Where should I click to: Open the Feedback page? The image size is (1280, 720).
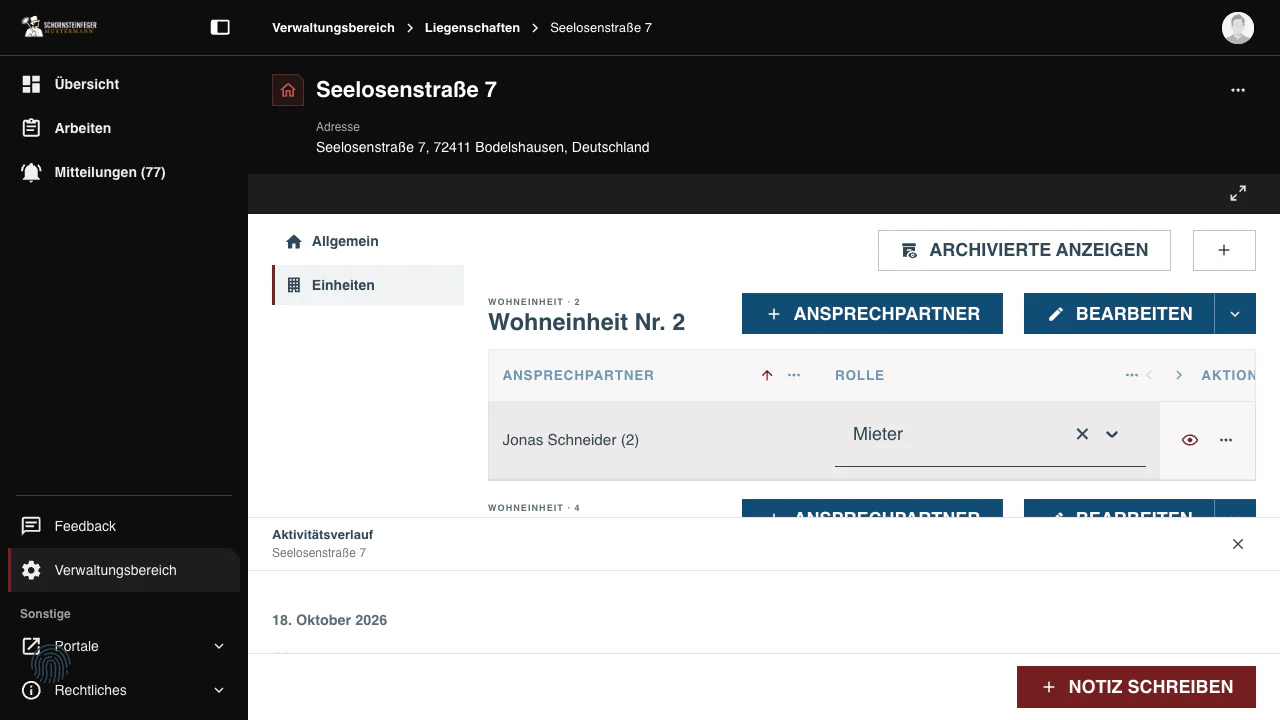(124, 526)
